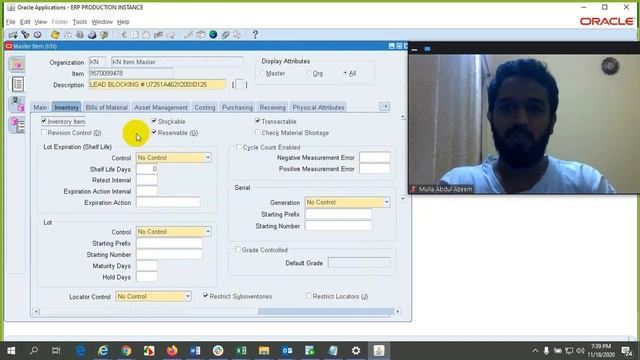The width and height of the screenshot is (640, 360).
Task: Enable the Revision Control checkbox
Action: (x=44, y=132)
